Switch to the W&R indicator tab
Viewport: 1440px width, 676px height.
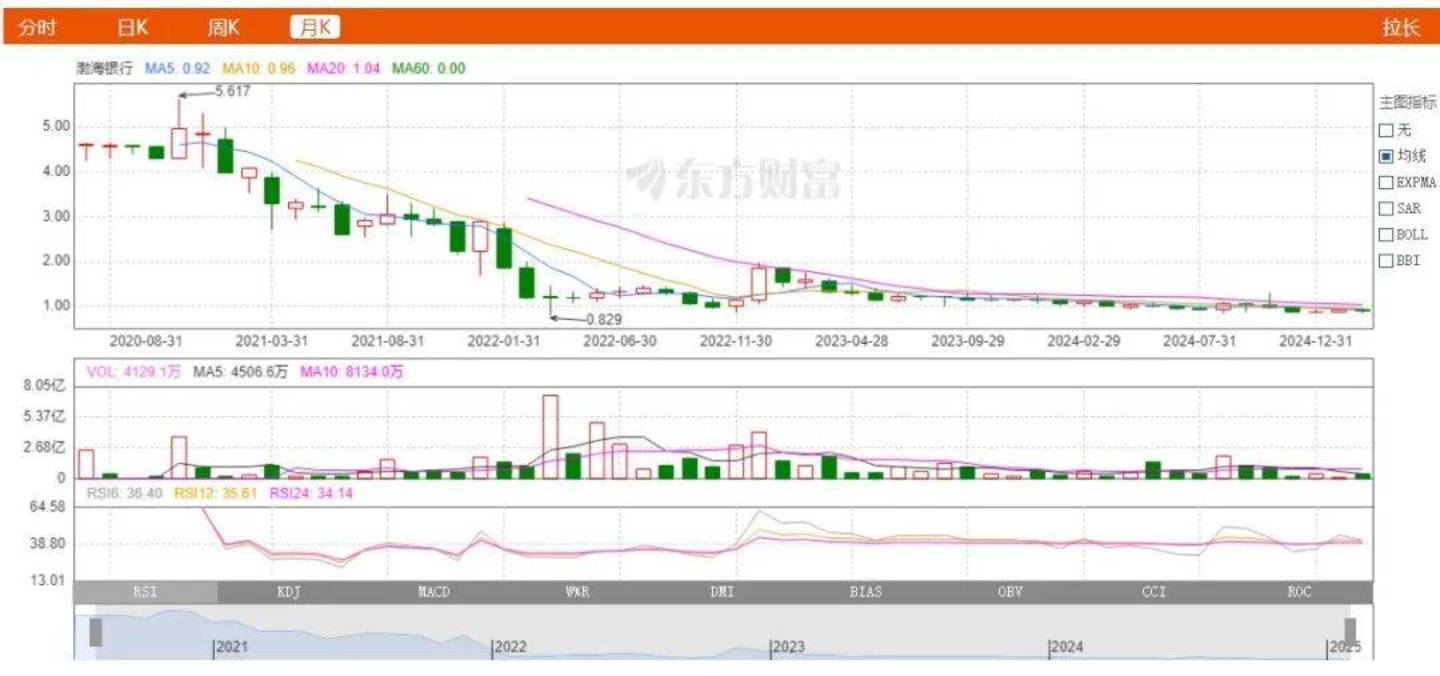(578, 592)
